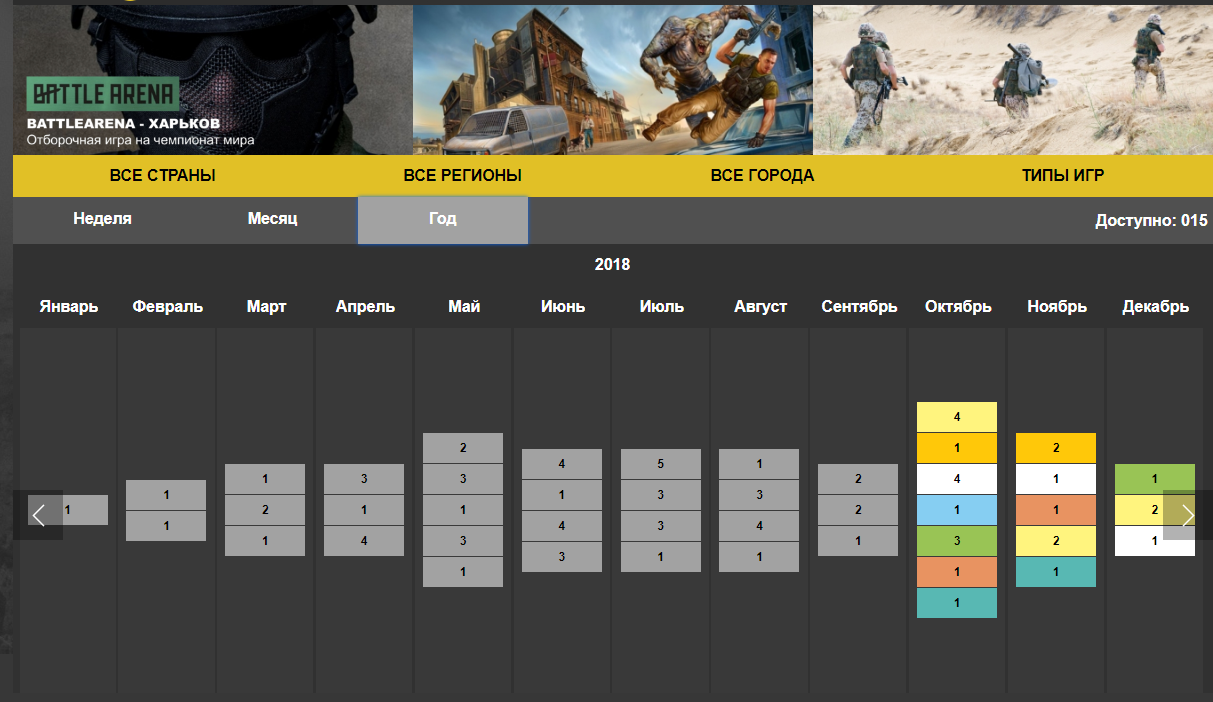Click the gray 3 cell in Апрель

tap(364, 479)
